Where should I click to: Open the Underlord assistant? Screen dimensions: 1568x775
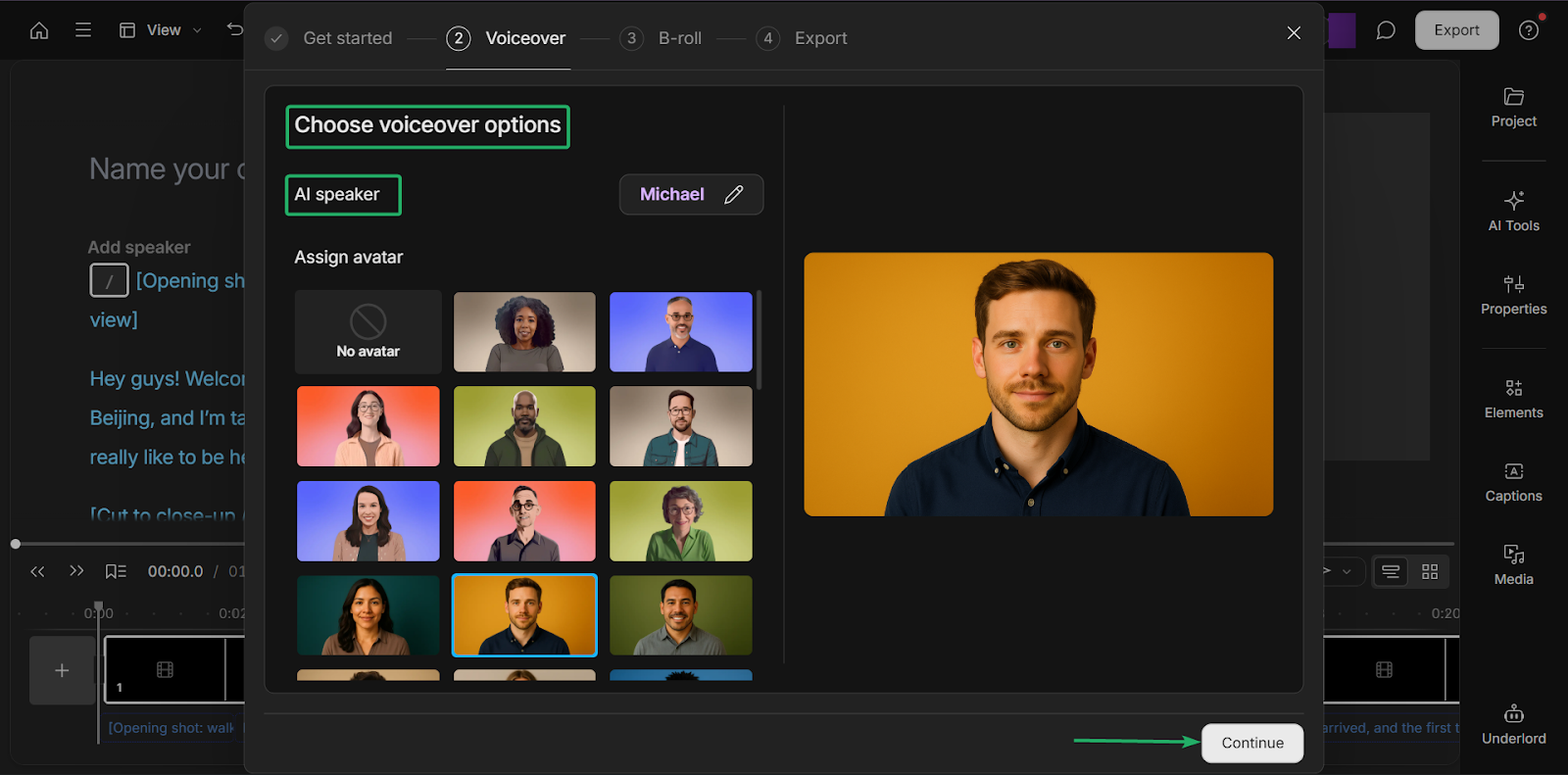1513,725
